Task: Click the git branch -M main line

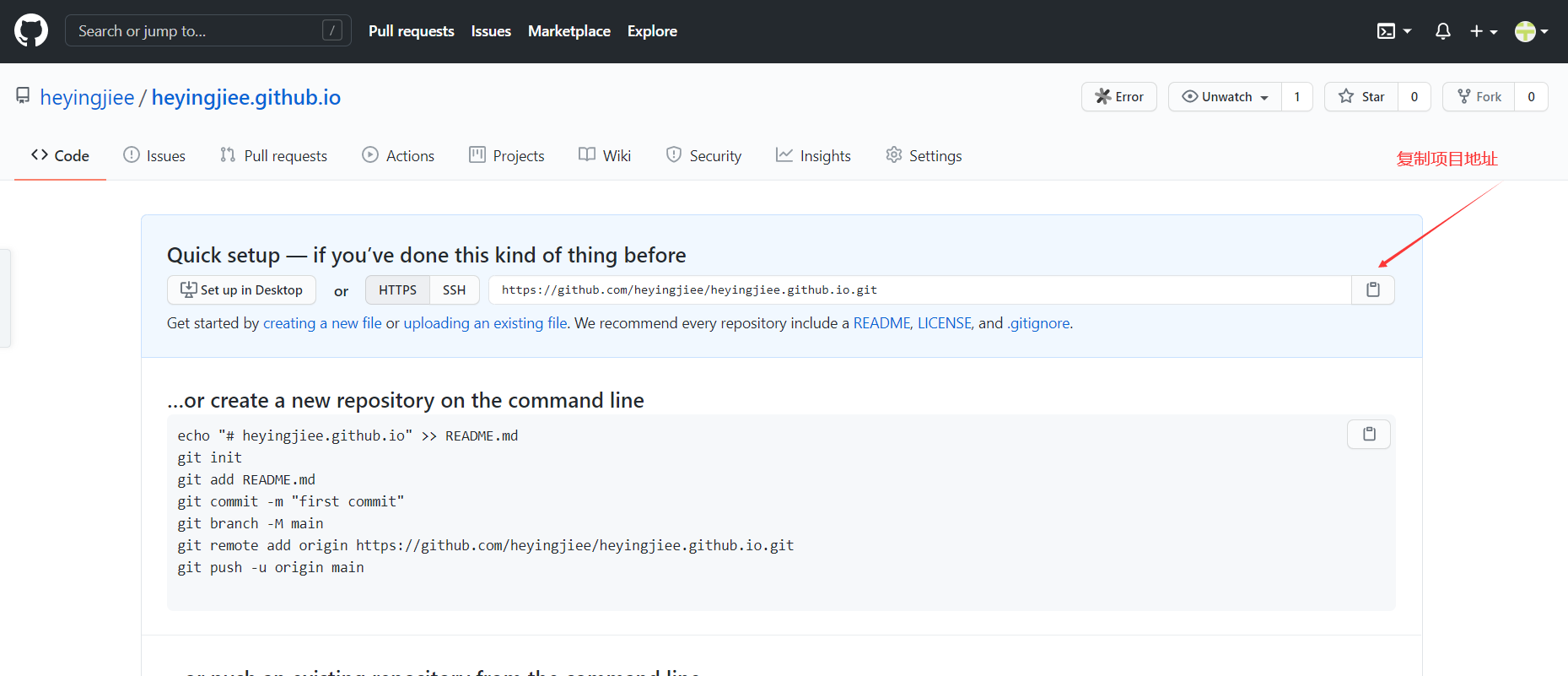Action: point(251,523)
